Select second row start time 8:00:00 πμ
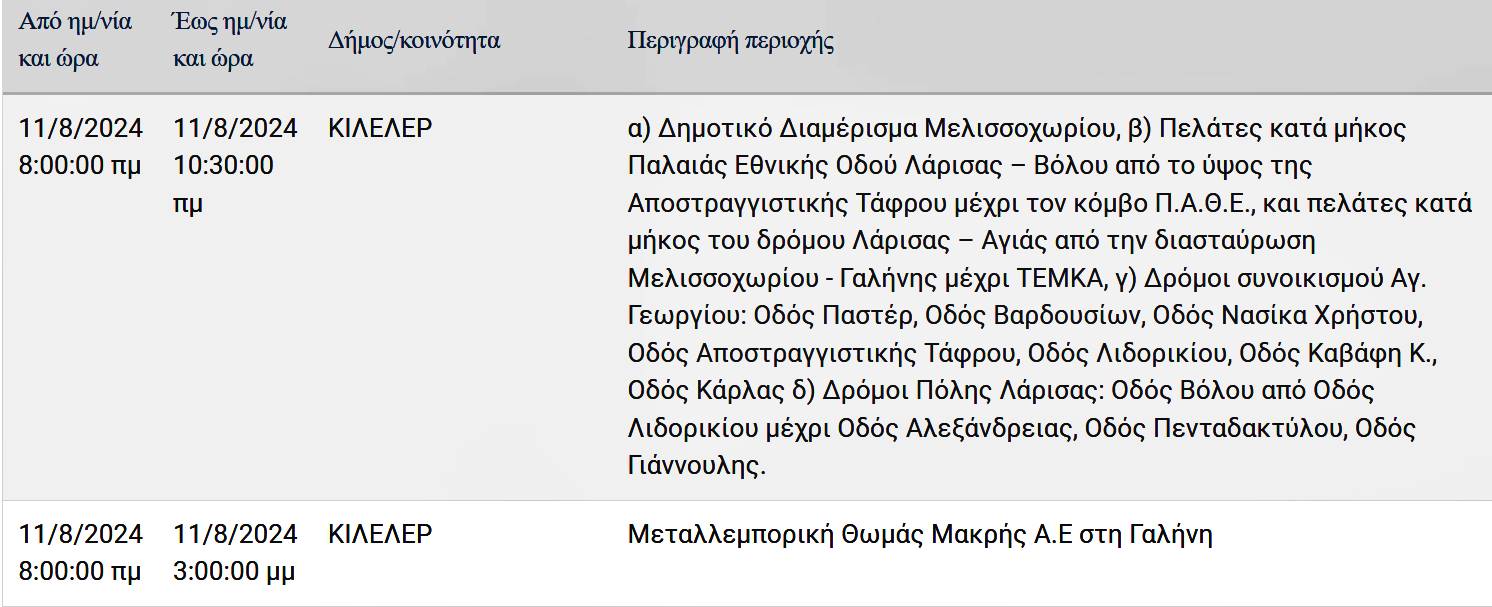1492x607 pixels. tap(80, 572)
